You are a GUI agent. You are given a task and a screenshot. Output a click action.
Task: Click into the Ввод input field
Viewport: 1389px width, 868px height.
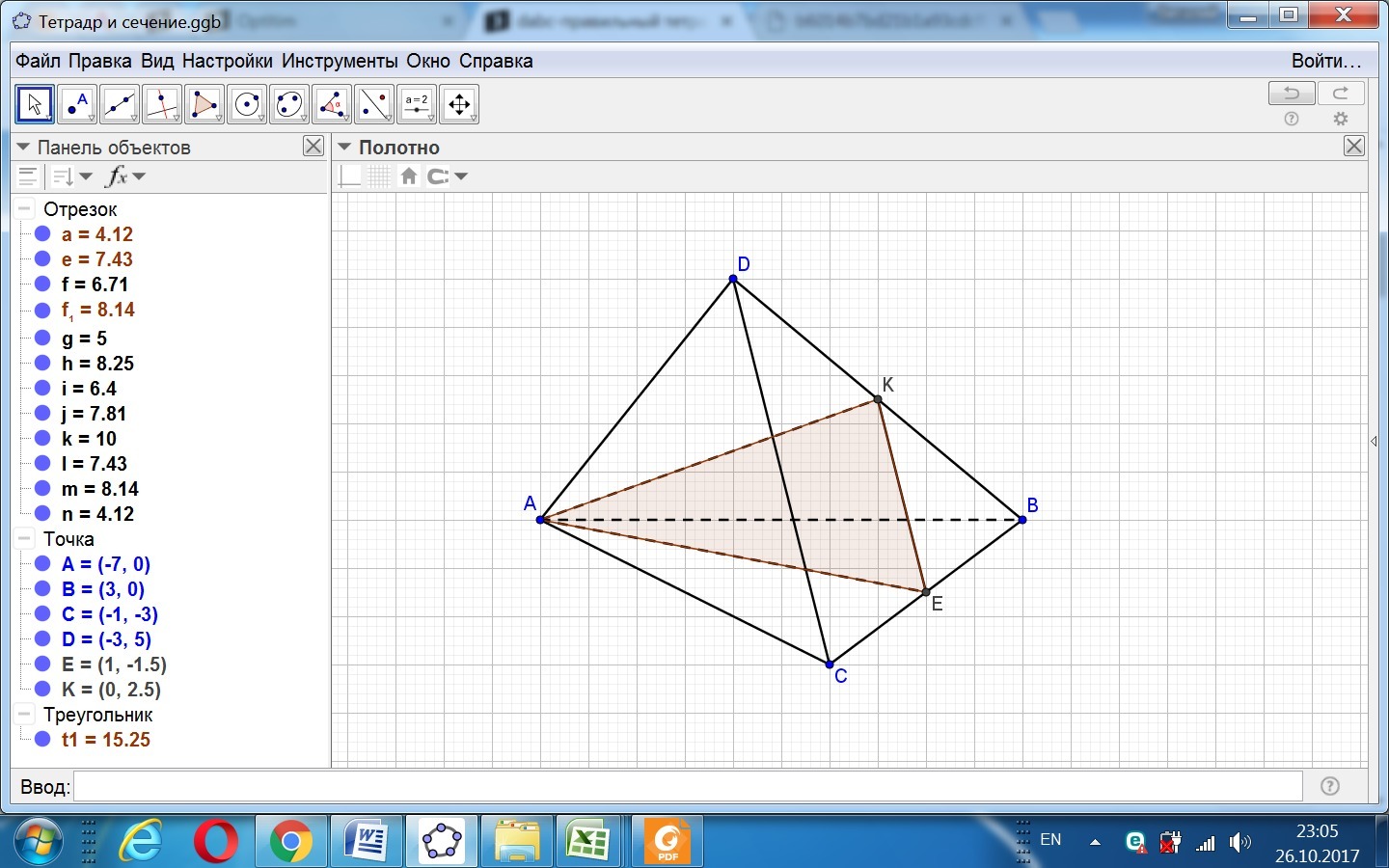click(688, 786)
